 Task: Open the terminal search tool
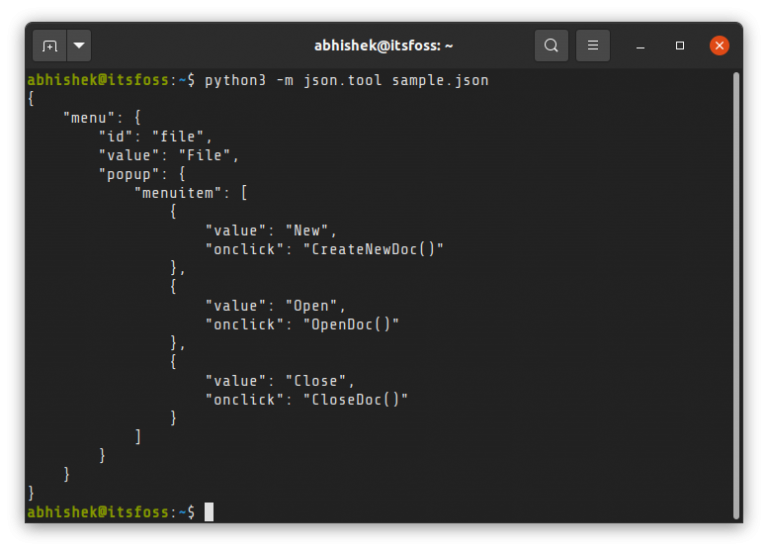pyautogui.click(x=551, y=46)
